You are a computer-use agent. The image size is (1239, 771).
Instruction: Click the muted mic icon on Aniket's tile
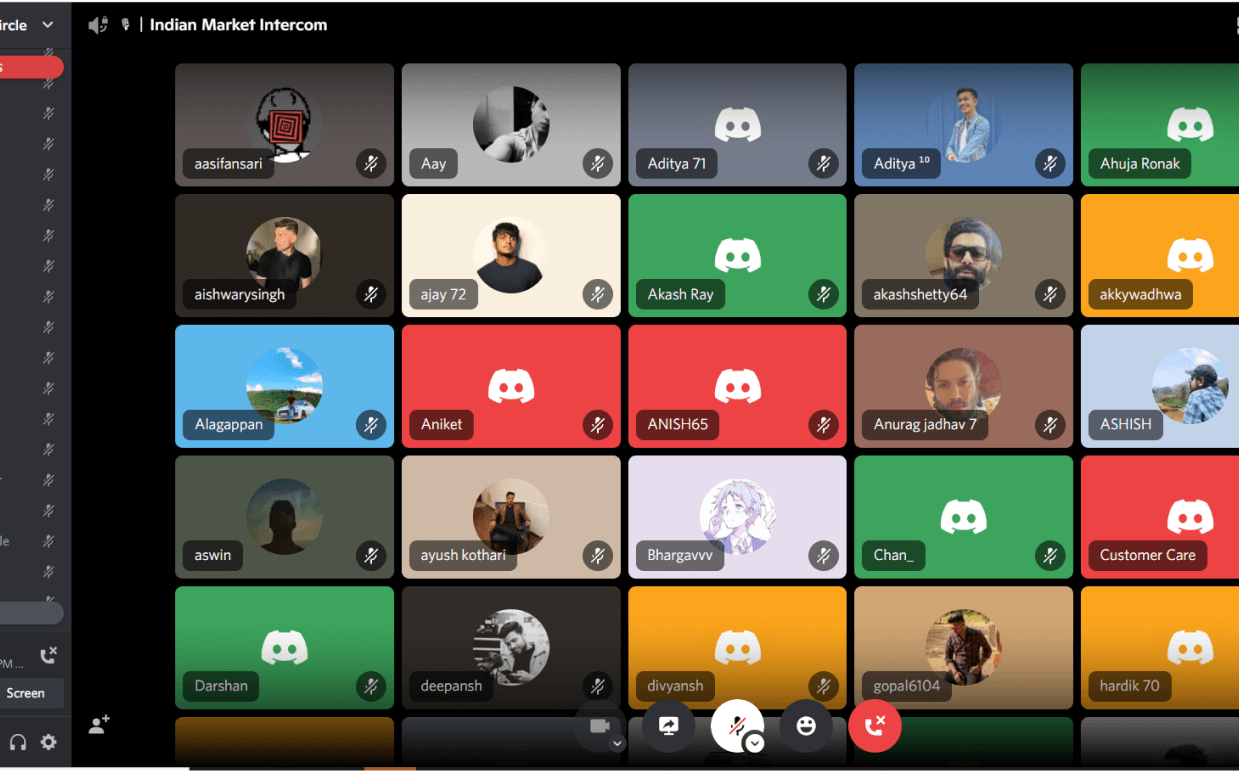point(597,424)
